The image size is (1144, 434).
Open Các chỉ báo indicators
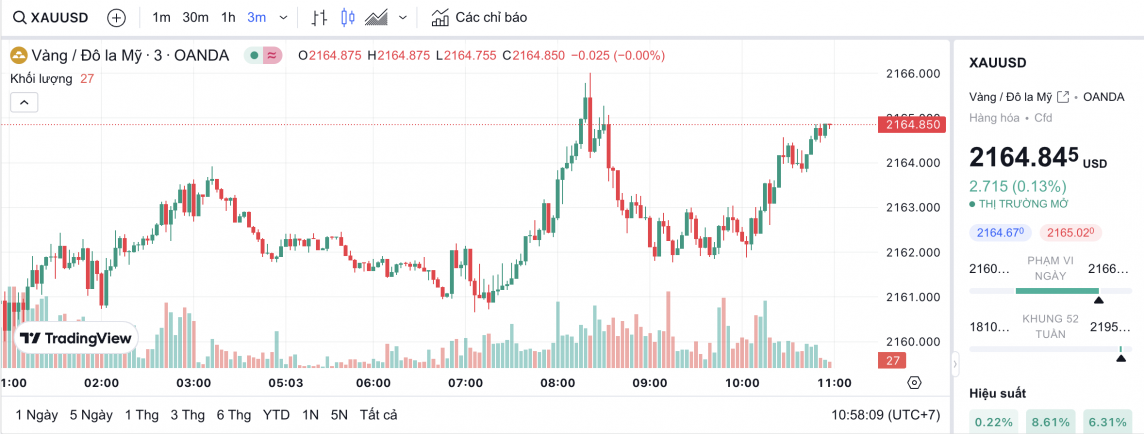point(478,17)
